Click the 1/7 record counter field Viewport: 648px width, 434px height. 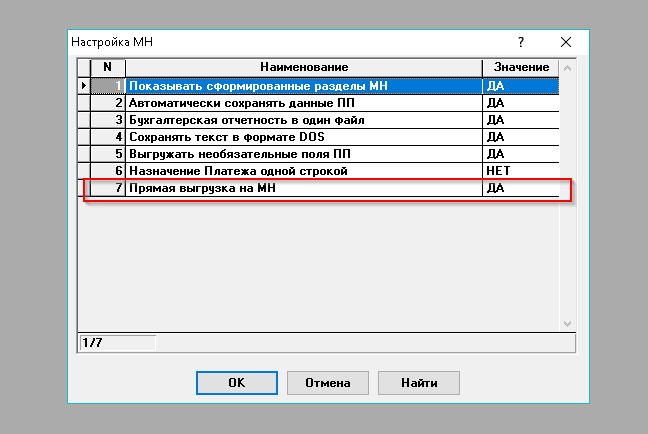(117, 343)
